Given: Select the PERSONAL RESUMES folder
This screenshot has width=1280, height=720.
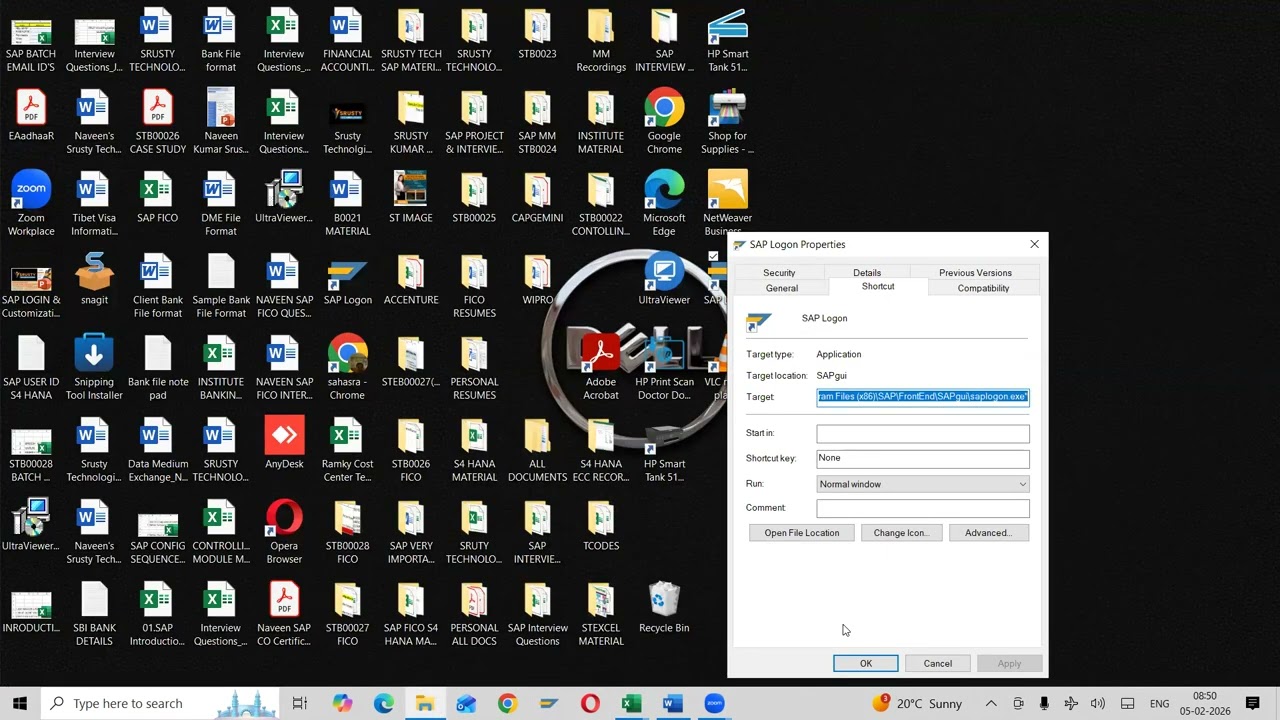Looking at the screenshot, I should click(474, 369).
